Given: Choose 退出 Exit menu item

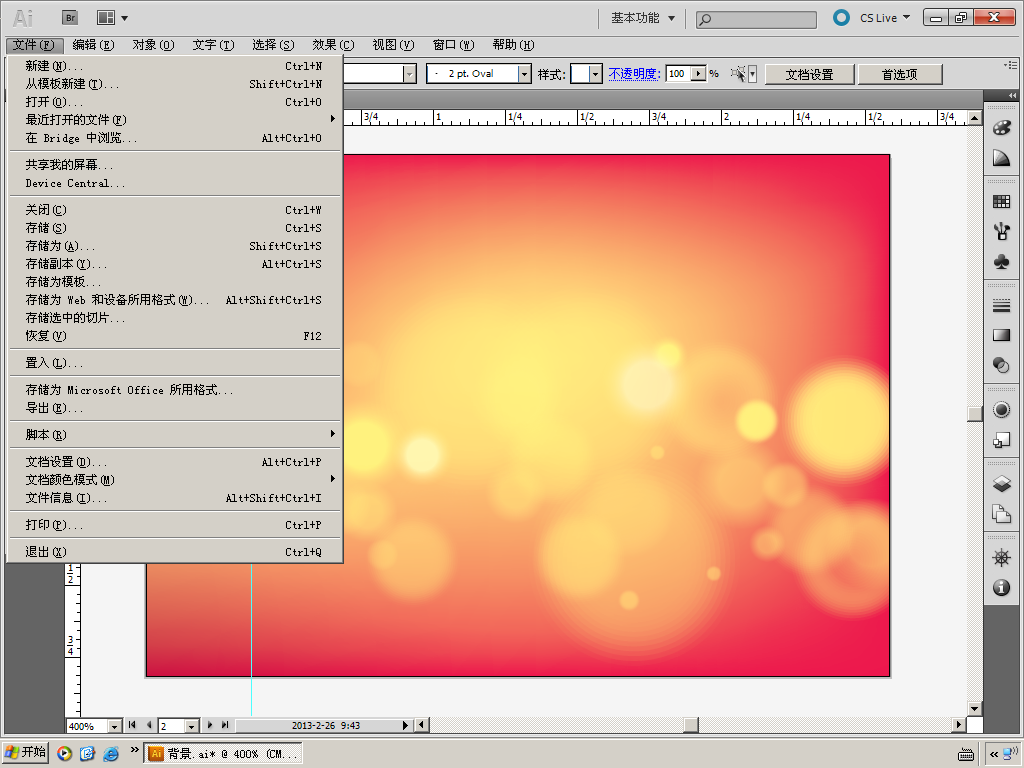Looking at the screenshot, I should 174,552.
